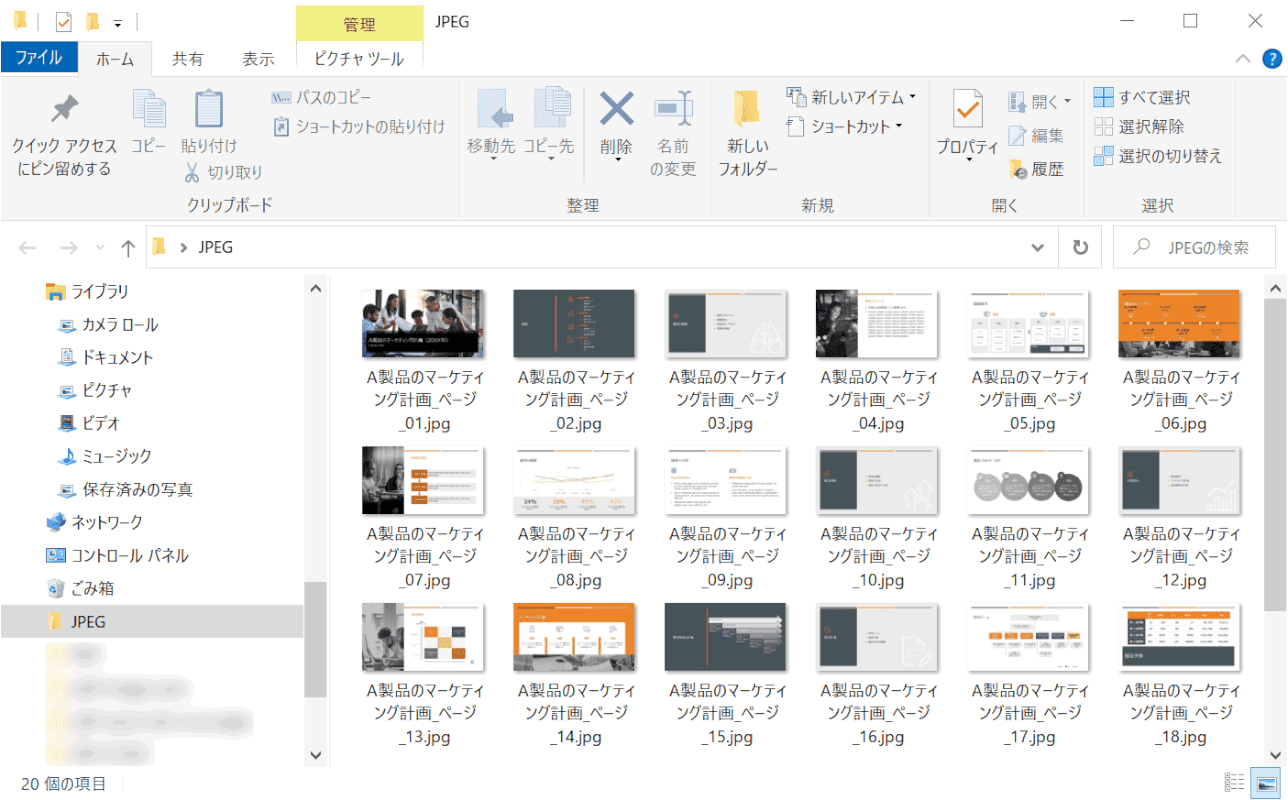Screen dimensions: 1288x800
Task: Open New item (新しいアイテム) dropdown
Action: (852, 97)
